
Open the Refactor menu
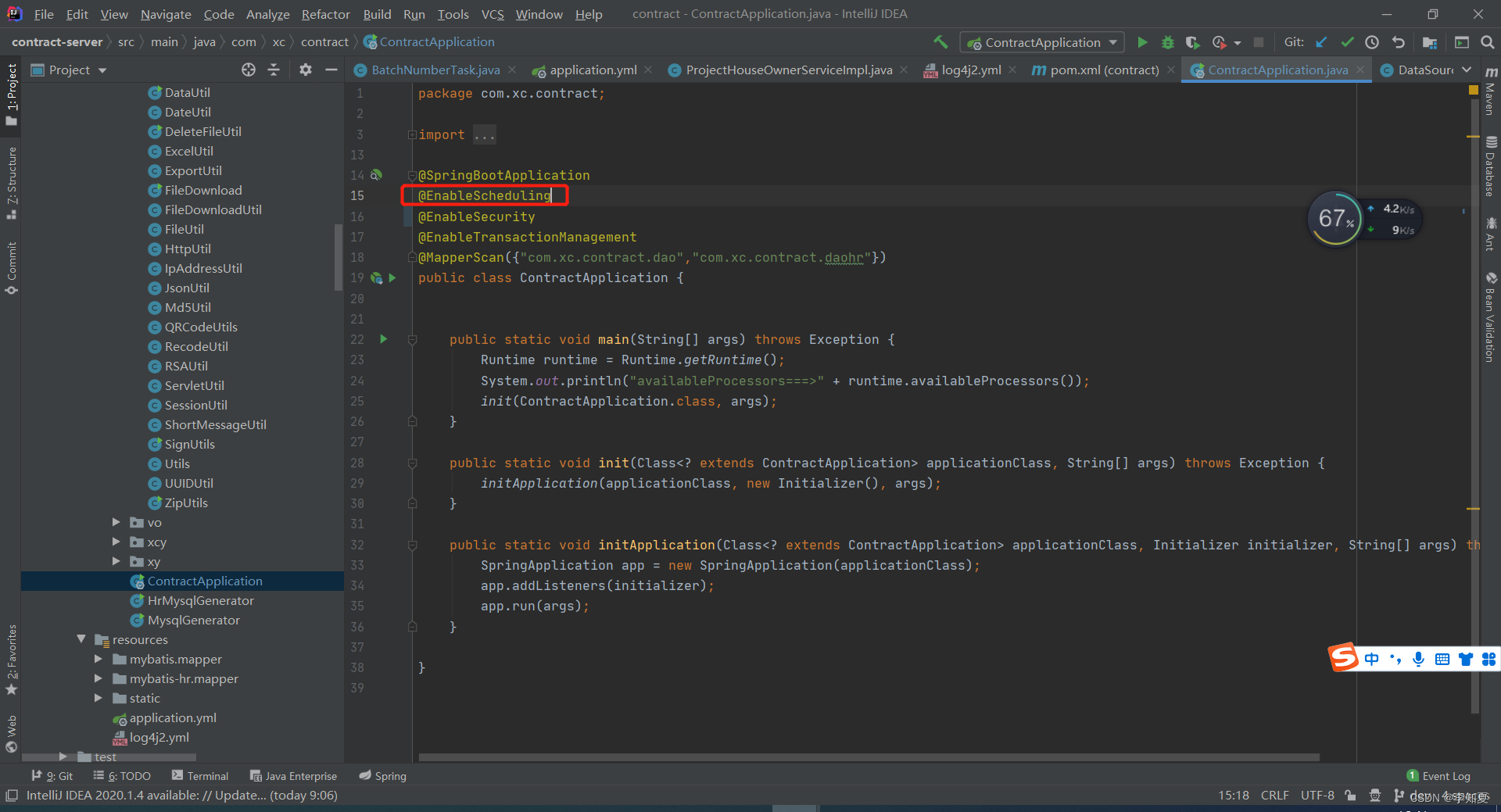click(x=325, y=14)
